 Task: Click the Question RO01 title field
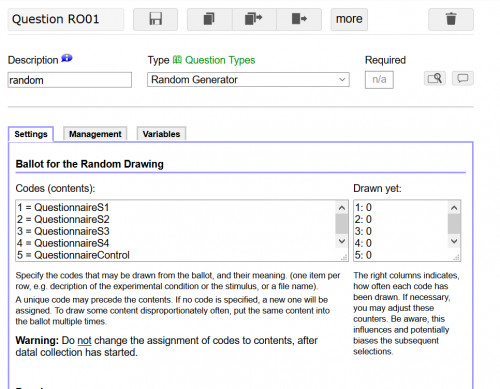(66, 19)
